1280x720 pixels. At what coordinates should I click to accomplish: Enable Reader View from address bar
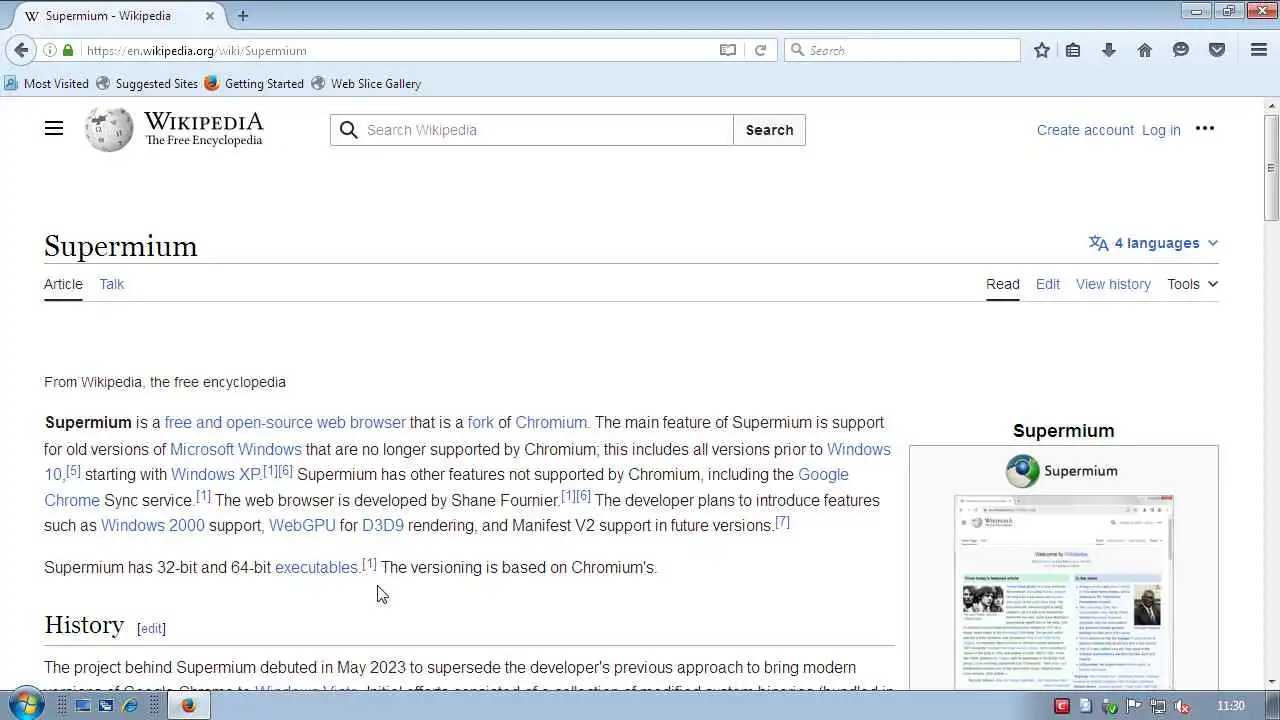tap(728, 50)
